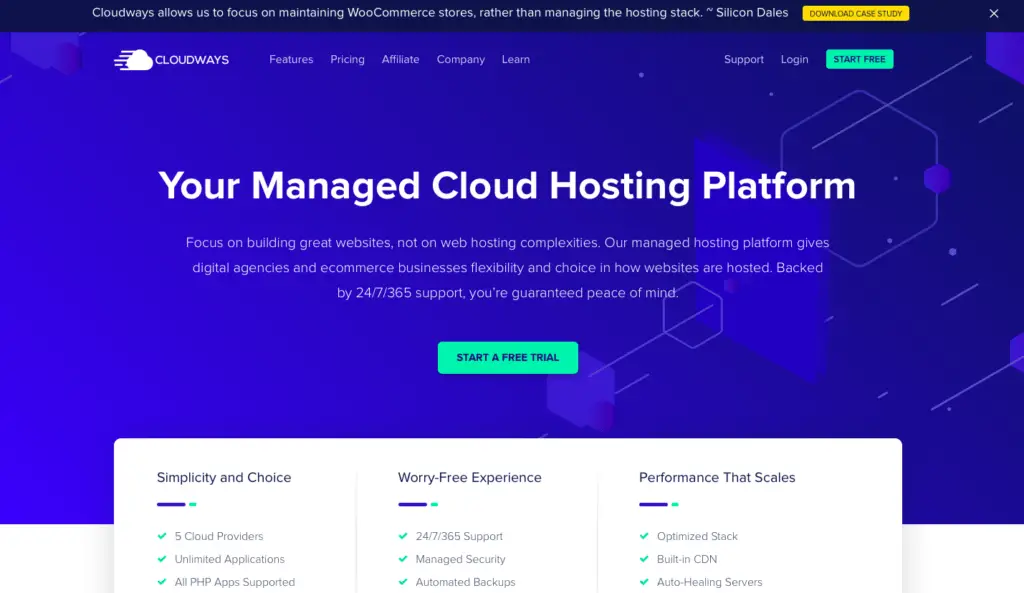Click the Simplicity and Choice heading

pyautogui.click(x=224, y=477)
